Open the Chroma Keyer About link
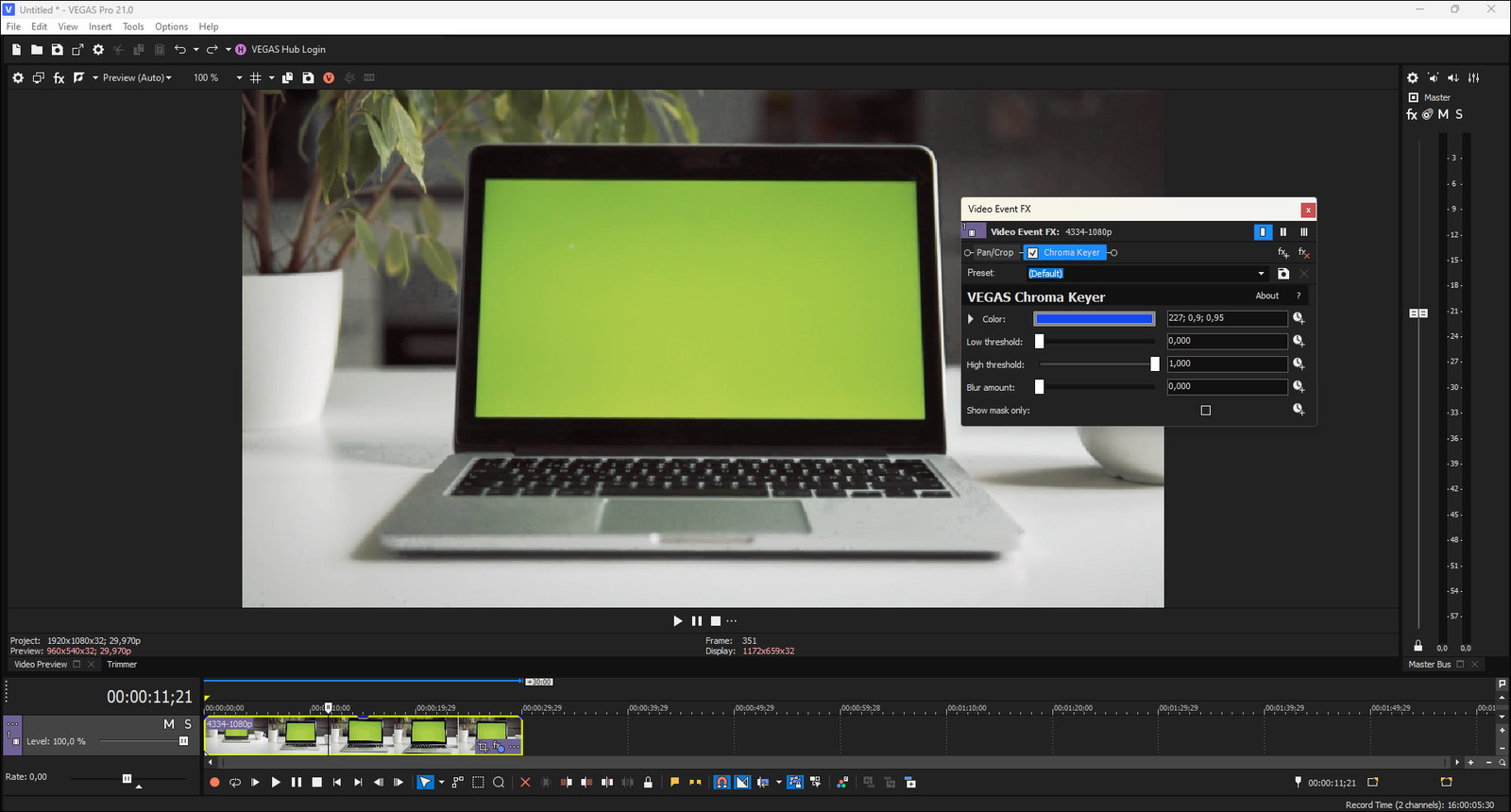Image resolution: width=1511 pixels, height=812 pixels. (x=1267, y=296)
